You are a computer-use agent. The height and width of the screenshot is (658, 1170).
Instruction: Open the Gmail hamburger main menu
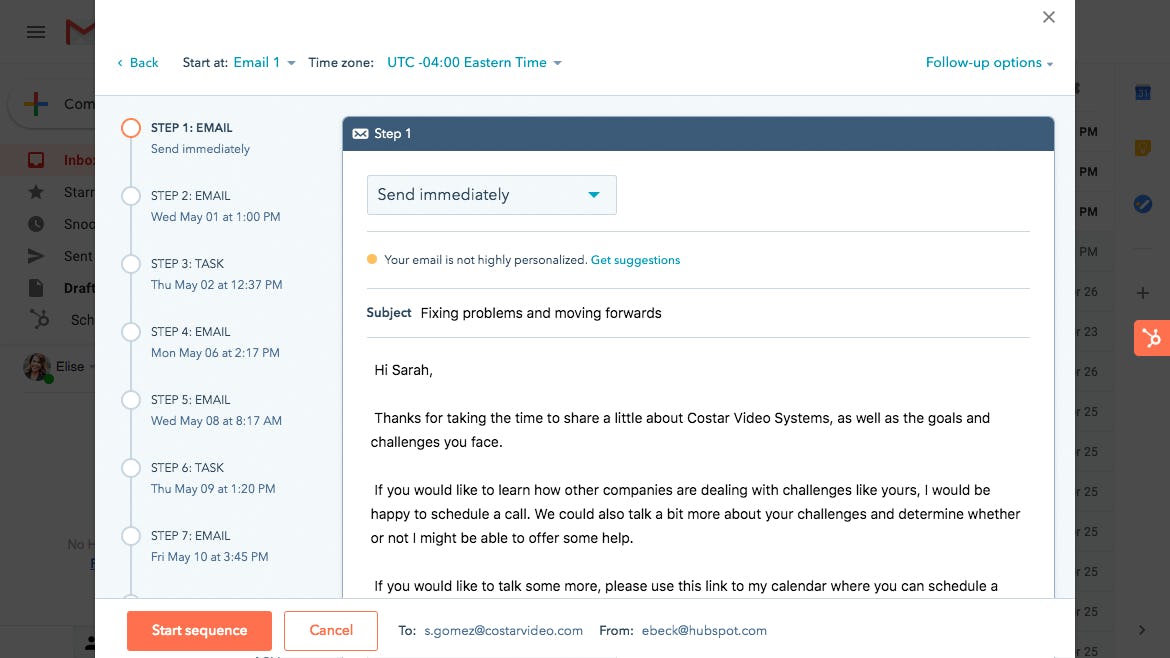[36, 32]
